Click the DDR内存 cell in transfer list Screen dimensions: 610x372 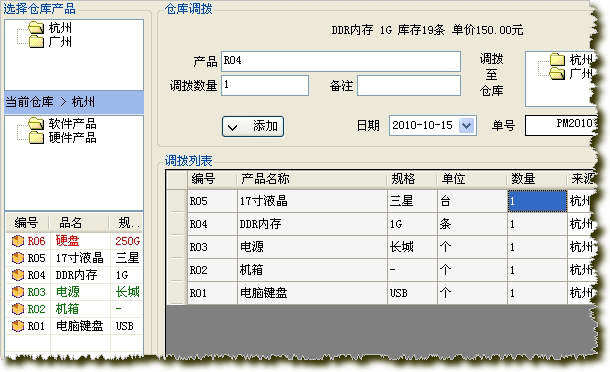(312, 224)
